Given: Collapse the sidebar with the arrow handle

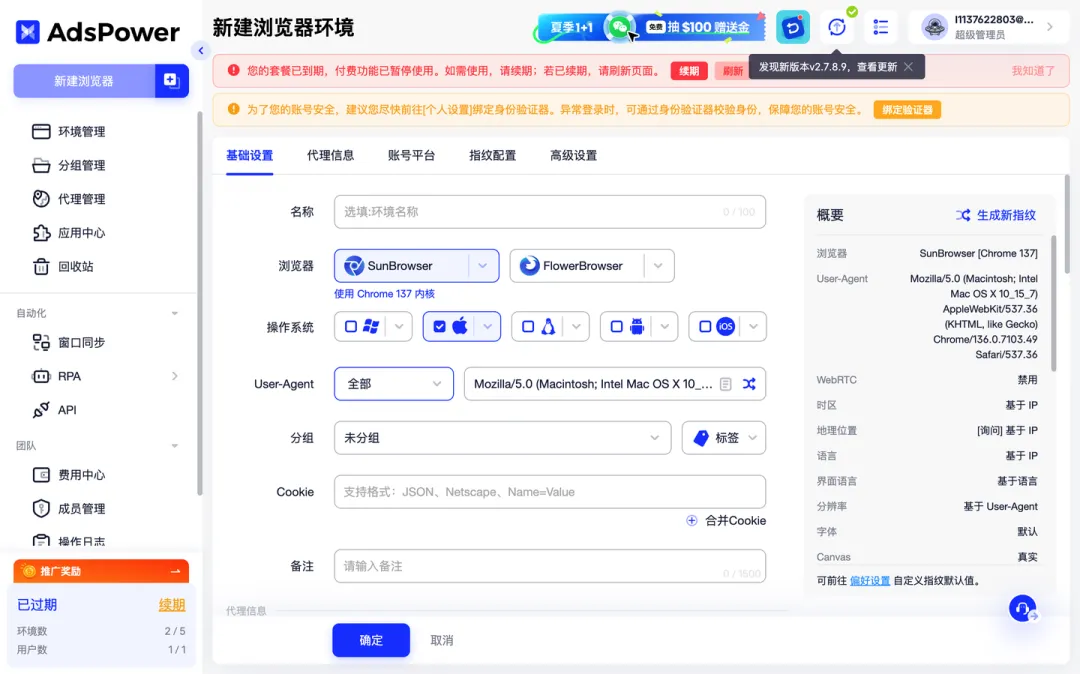Looking at the screenshot, I should coord(201,51).
